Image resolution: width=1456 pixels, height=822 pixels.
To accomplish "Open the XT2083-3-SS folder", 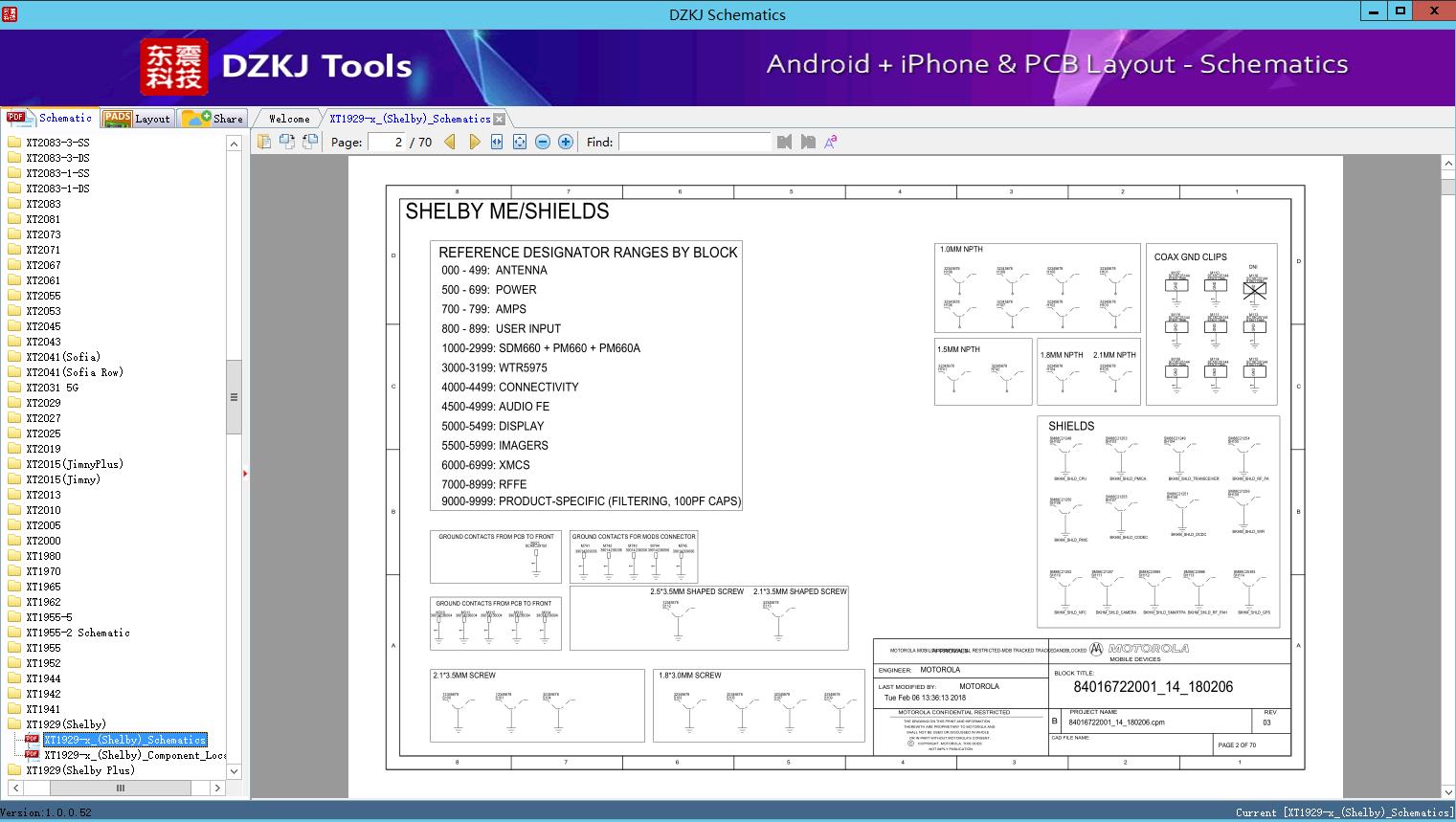I will 57,143.
